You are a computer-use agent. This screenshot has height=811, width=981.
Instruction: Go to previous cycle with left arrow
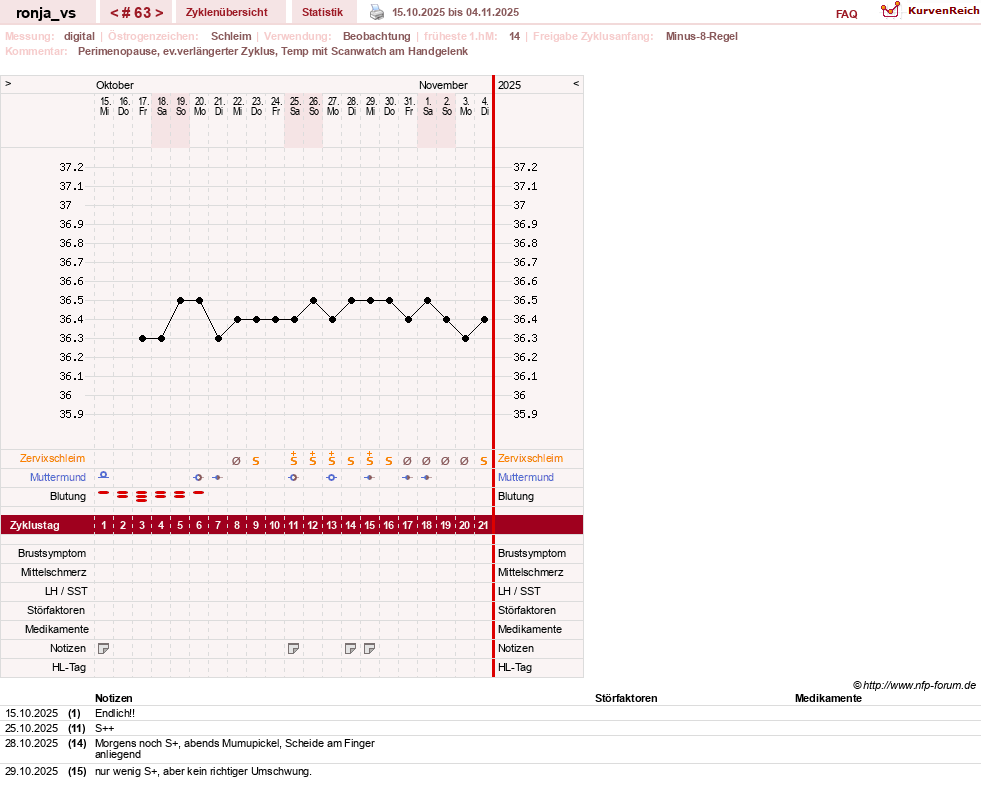click(114, 13)
